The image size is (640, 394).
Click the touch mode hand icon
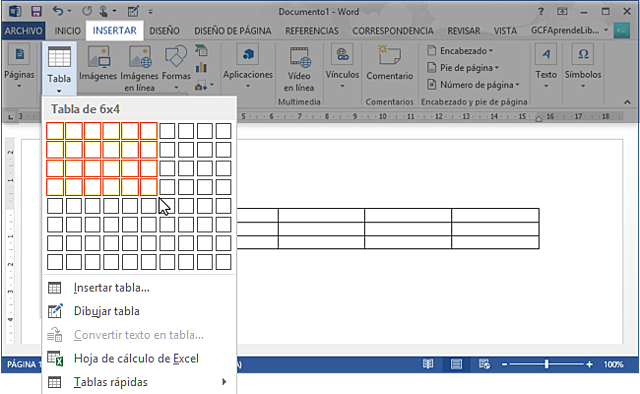(x=104, y=11)
